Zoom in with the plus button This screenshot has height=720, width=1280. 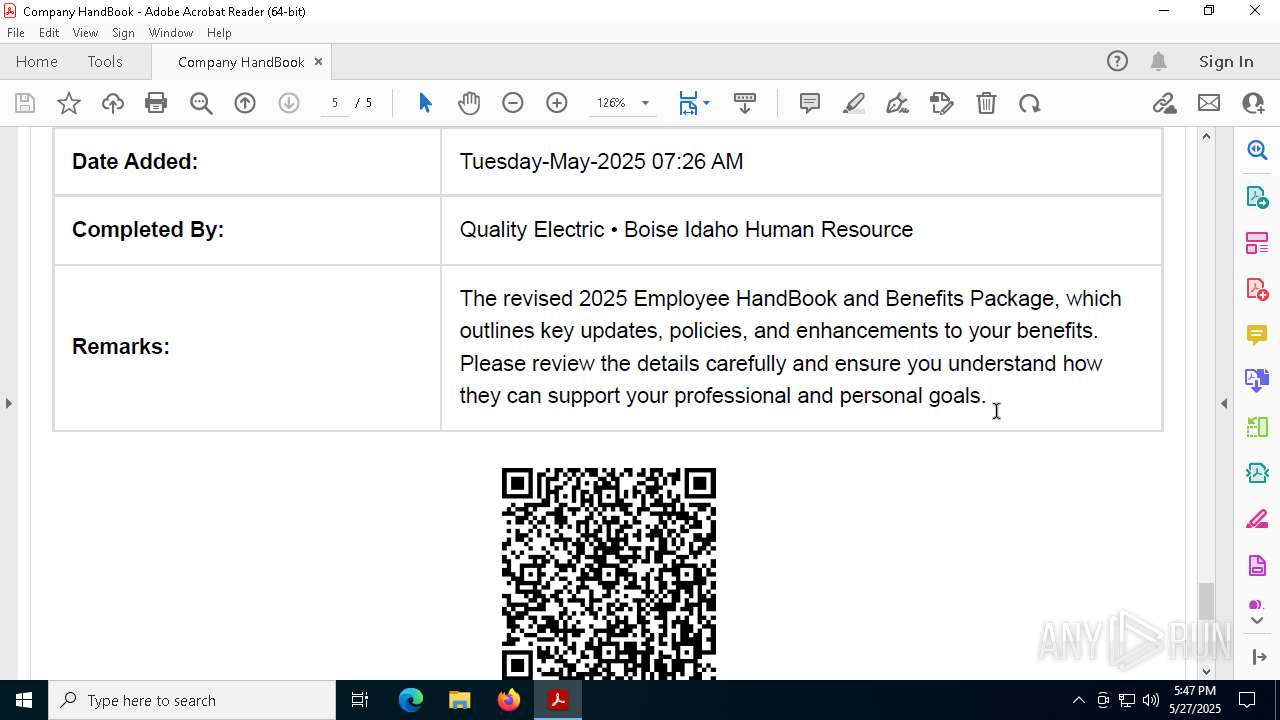pos(557,103)
